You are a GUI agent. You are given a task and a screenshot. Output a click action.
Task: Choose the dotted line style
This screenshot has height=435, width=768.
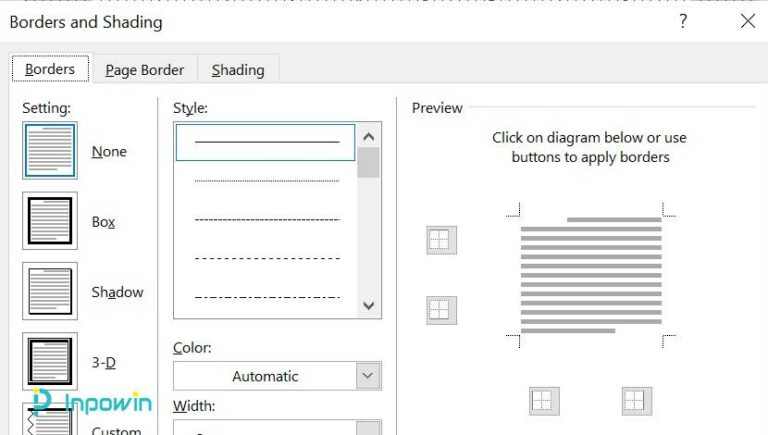tap(266, 181)
